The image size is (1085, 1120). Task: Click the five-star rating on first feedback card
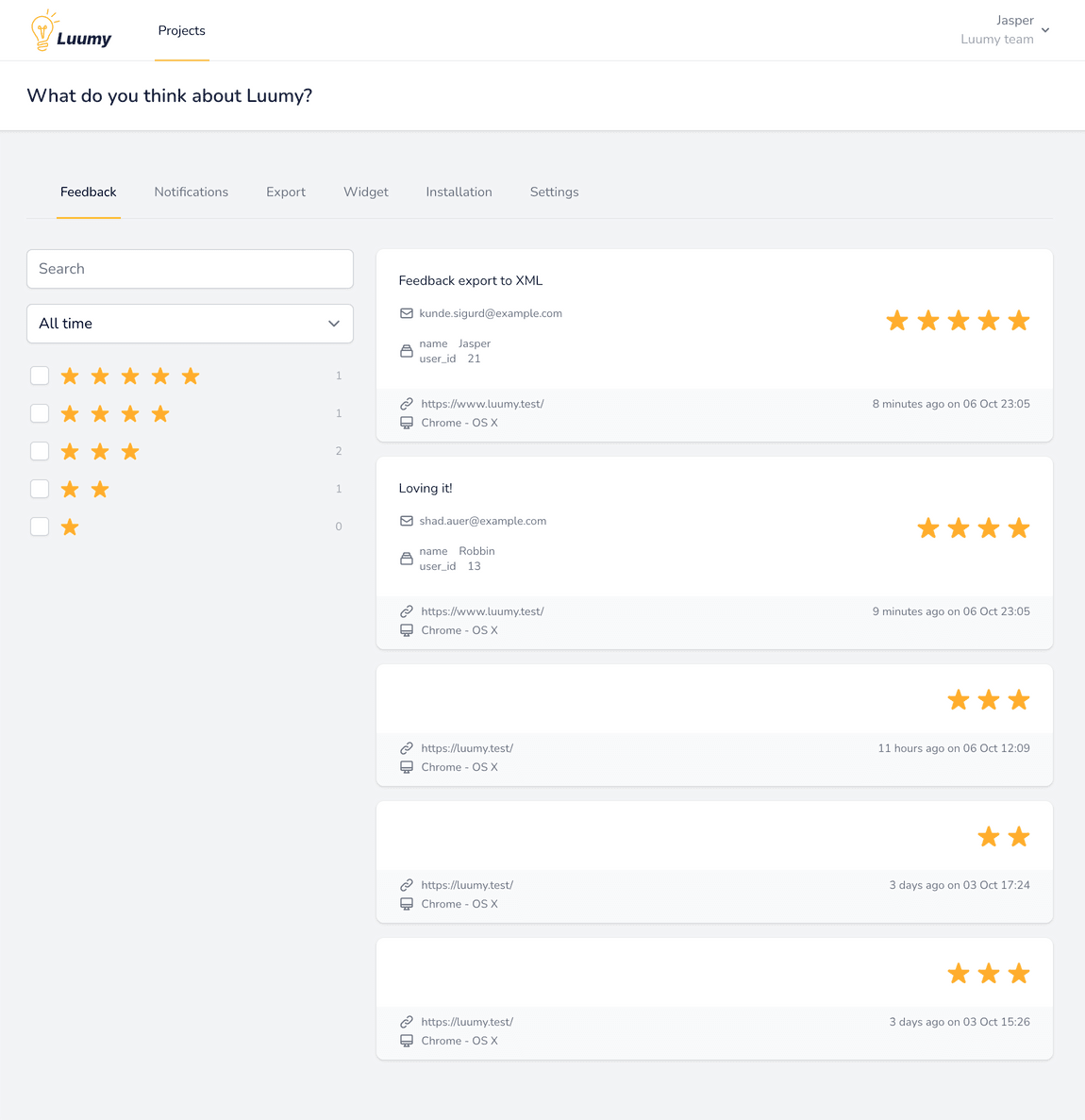[958, 321]
